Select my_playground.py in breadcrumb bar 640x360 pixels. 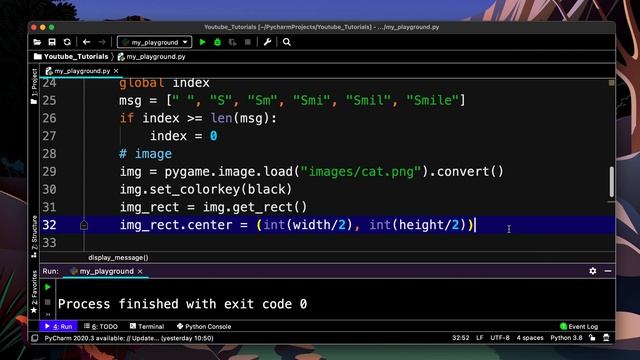coord(151,57)
